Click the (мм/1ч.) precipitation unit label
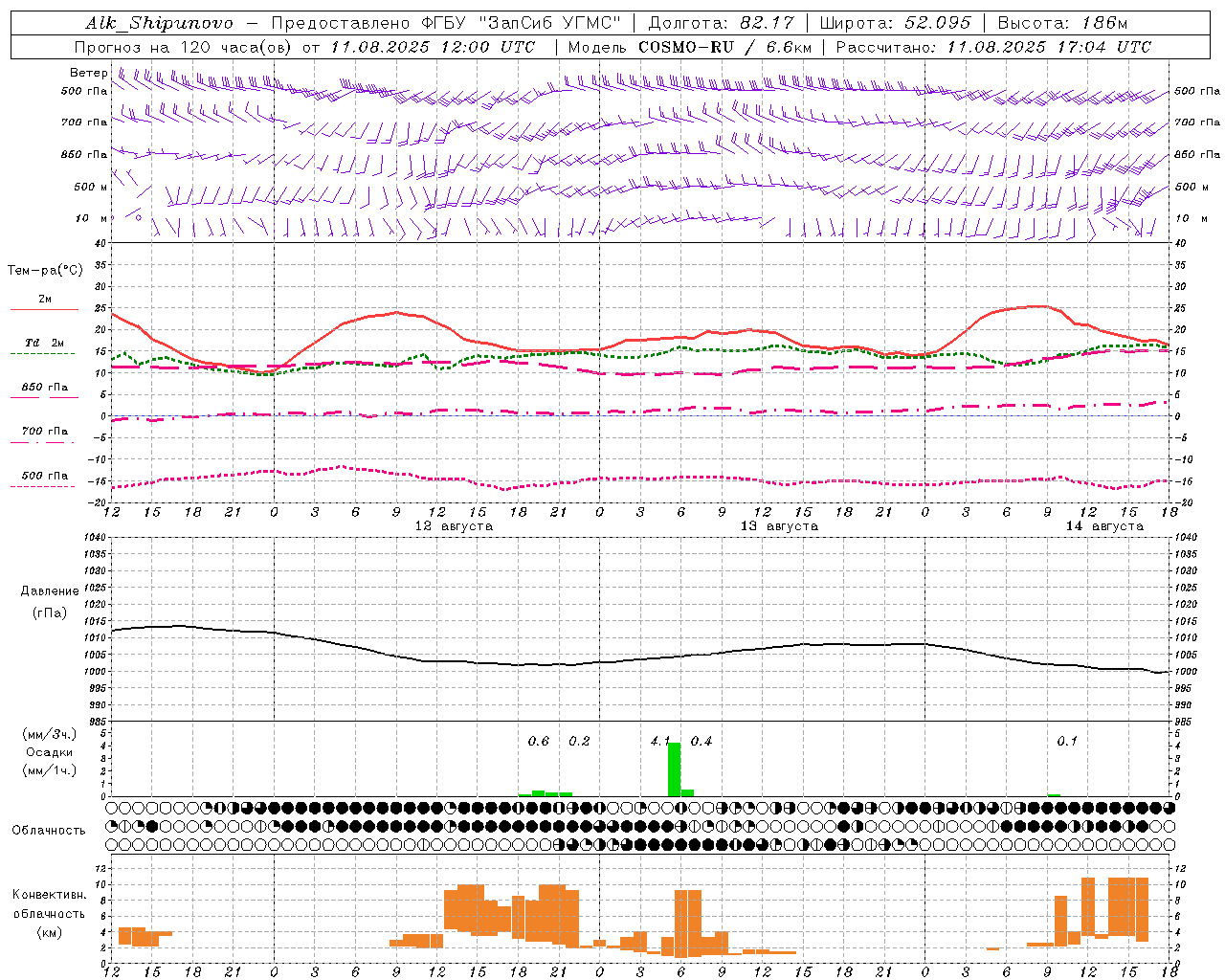The image size is (1225, 980). click(49, 770)
